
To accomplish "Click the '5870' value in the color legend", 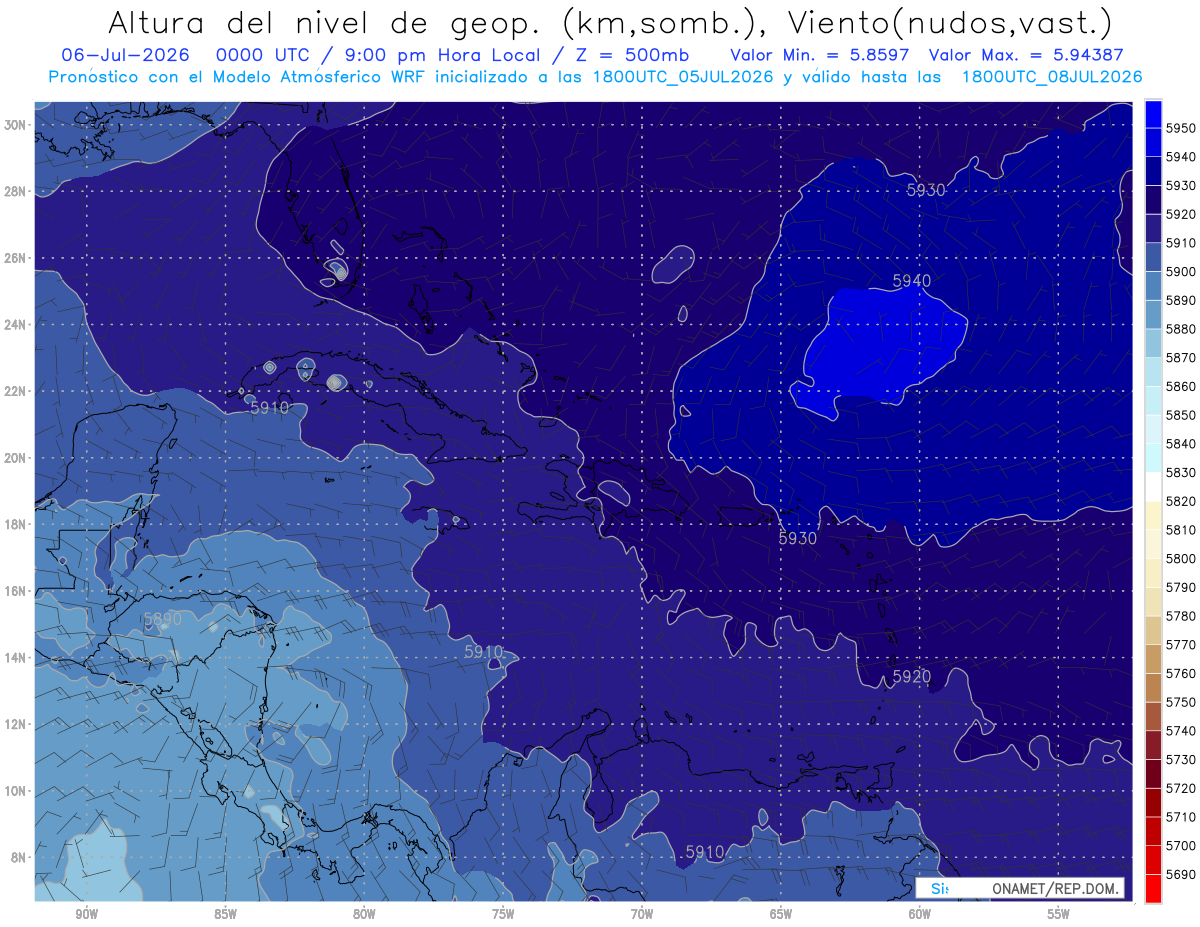I will coord(1181,357).
